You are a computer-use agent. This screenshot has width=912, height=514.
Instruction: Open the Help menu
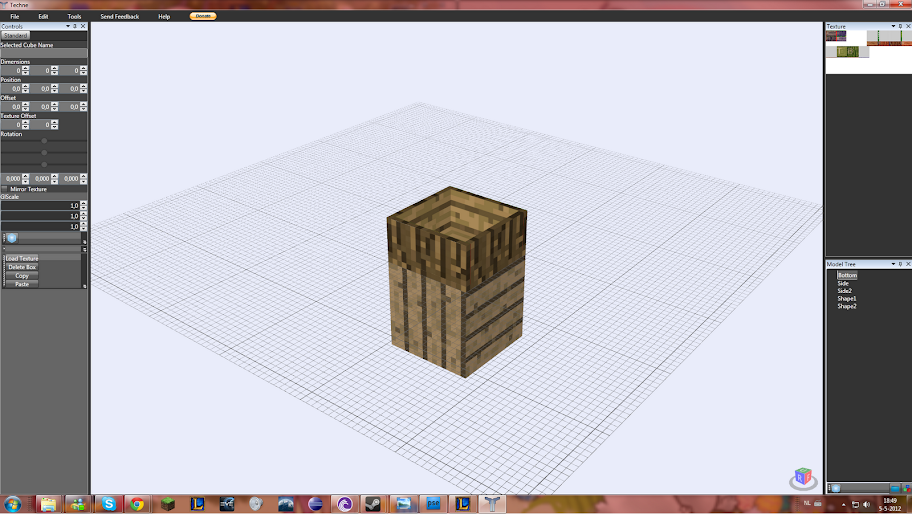[164, 16]
